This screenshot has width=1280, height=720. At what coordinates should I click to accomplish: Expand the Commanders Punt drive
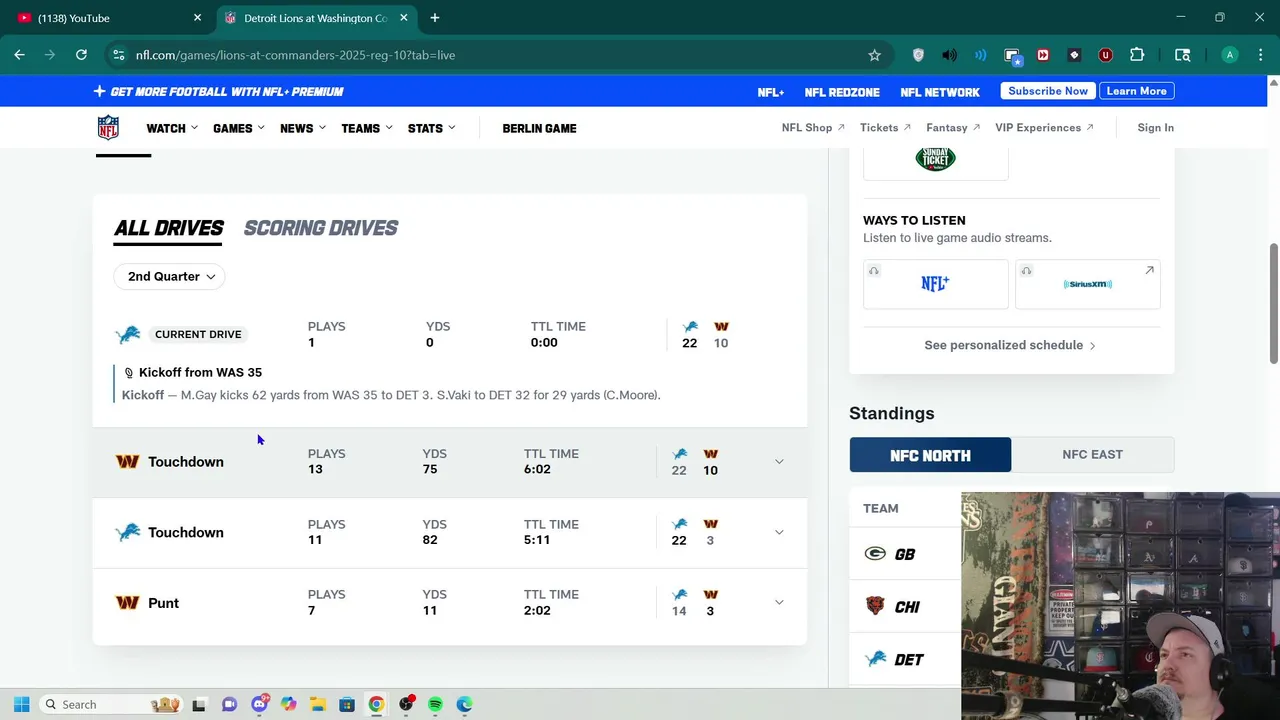pyautogui.click(x=779, y=603)
